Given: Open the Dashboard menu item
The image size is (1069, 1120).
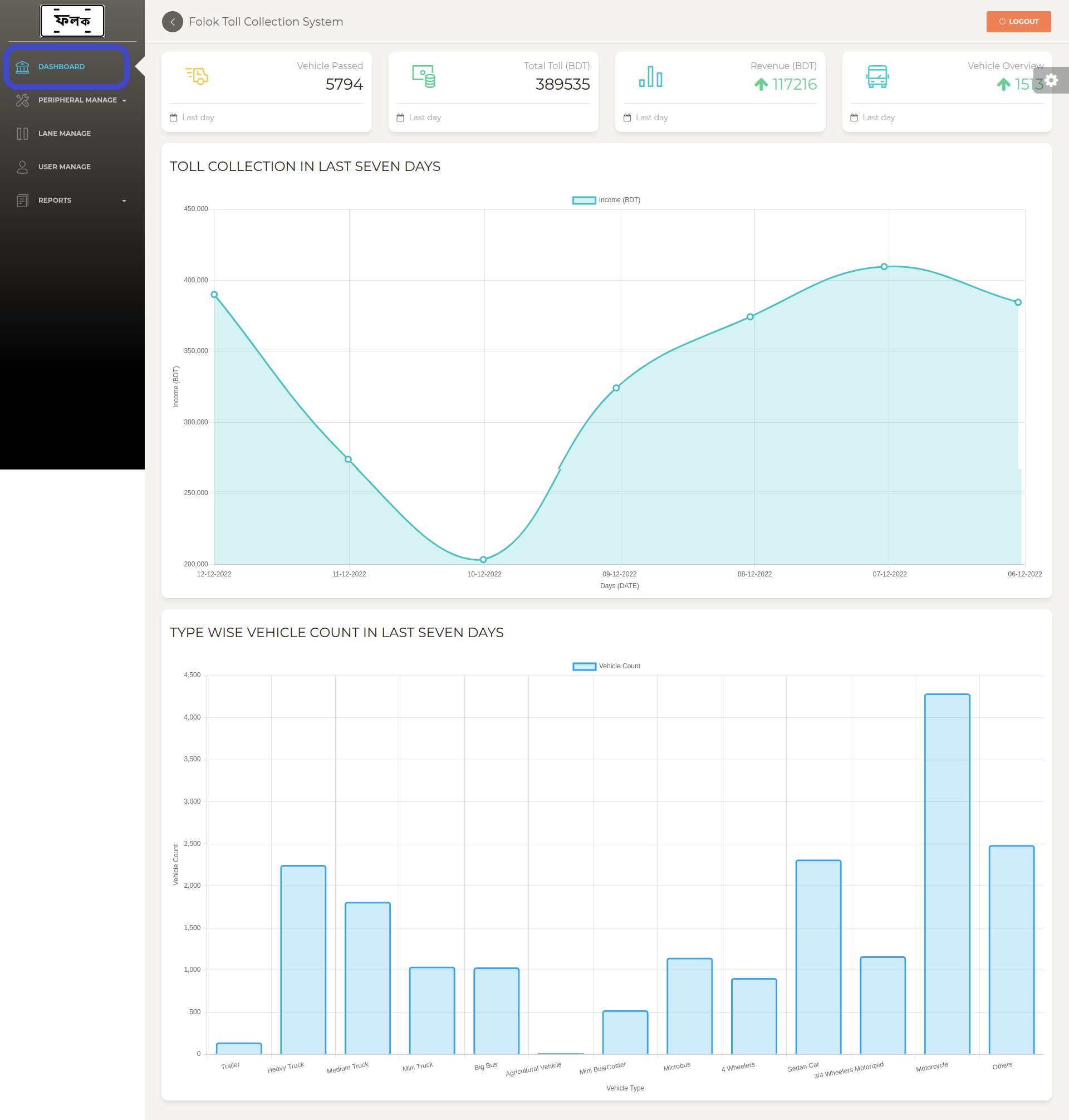Looking at the screenshot, I should click(62, 67).
